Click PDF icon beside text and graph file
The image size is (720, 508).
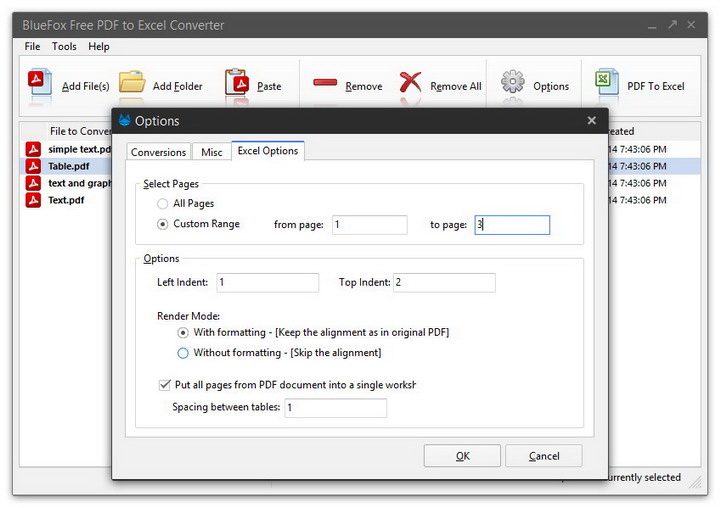coord(33,183)
